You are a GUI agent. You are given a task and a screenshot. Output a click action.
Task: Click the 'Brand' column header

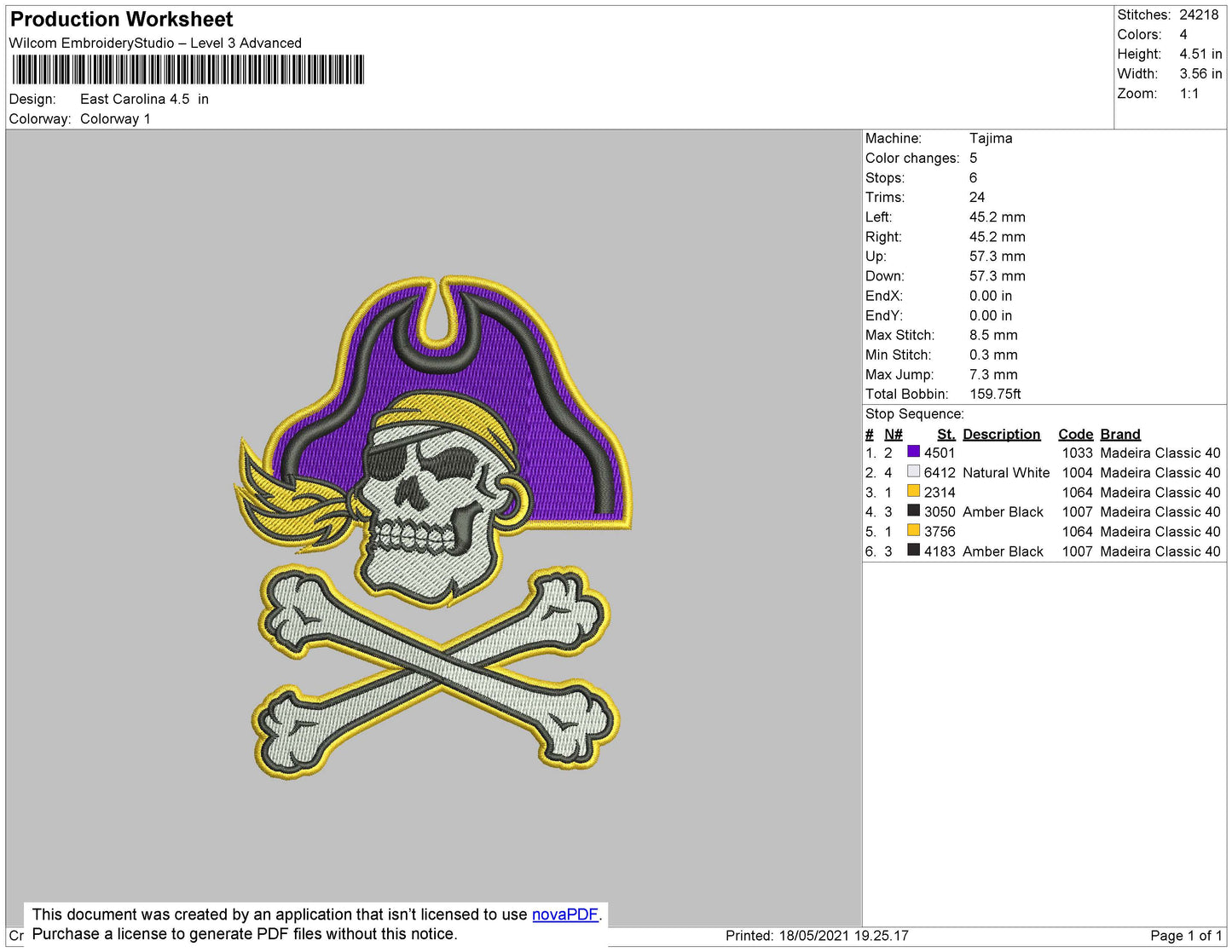[1119, 435]
